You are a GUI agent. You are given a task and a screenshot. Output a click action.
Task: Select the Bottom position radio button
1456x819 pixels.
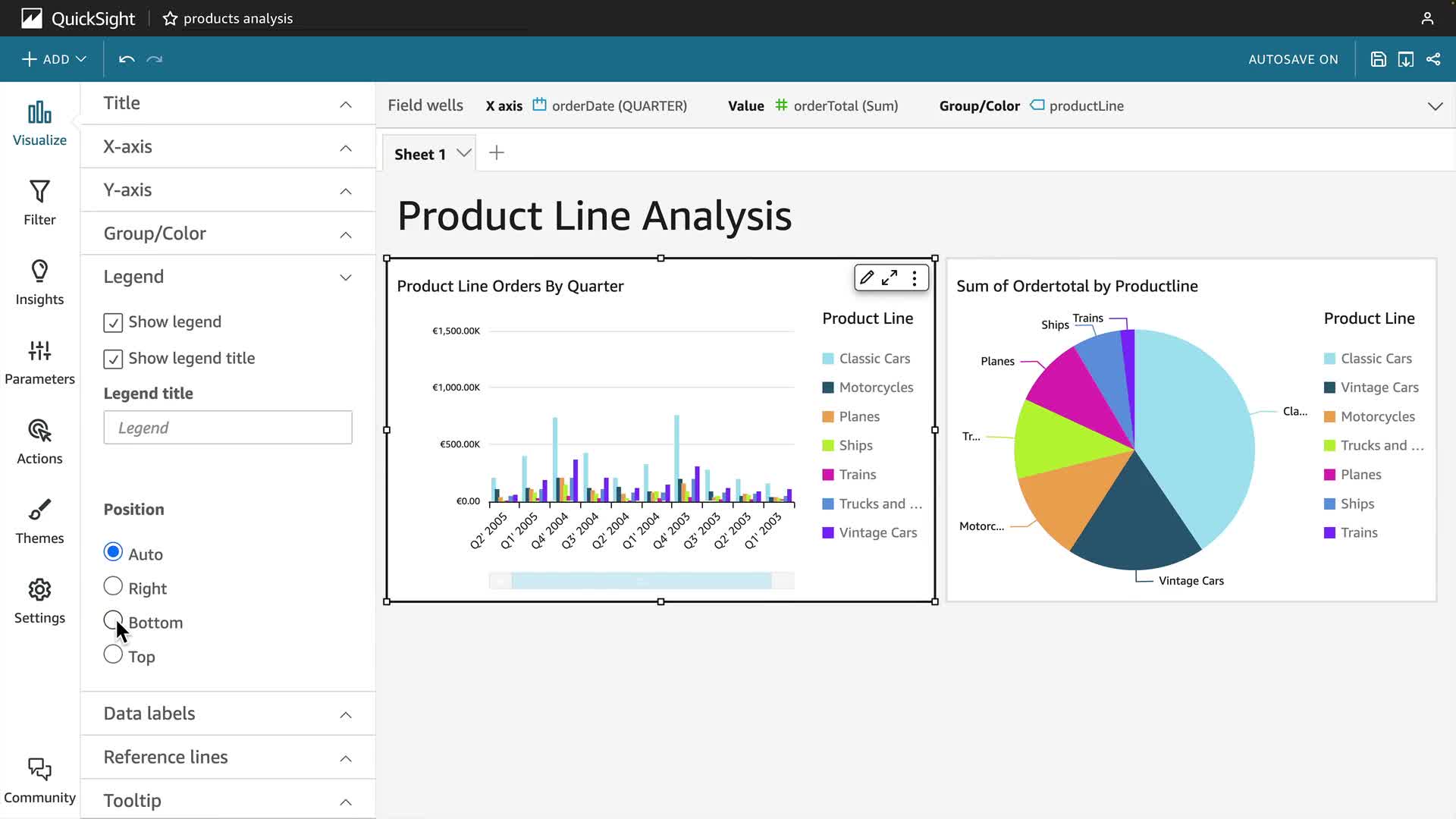(x=113, y=620)
